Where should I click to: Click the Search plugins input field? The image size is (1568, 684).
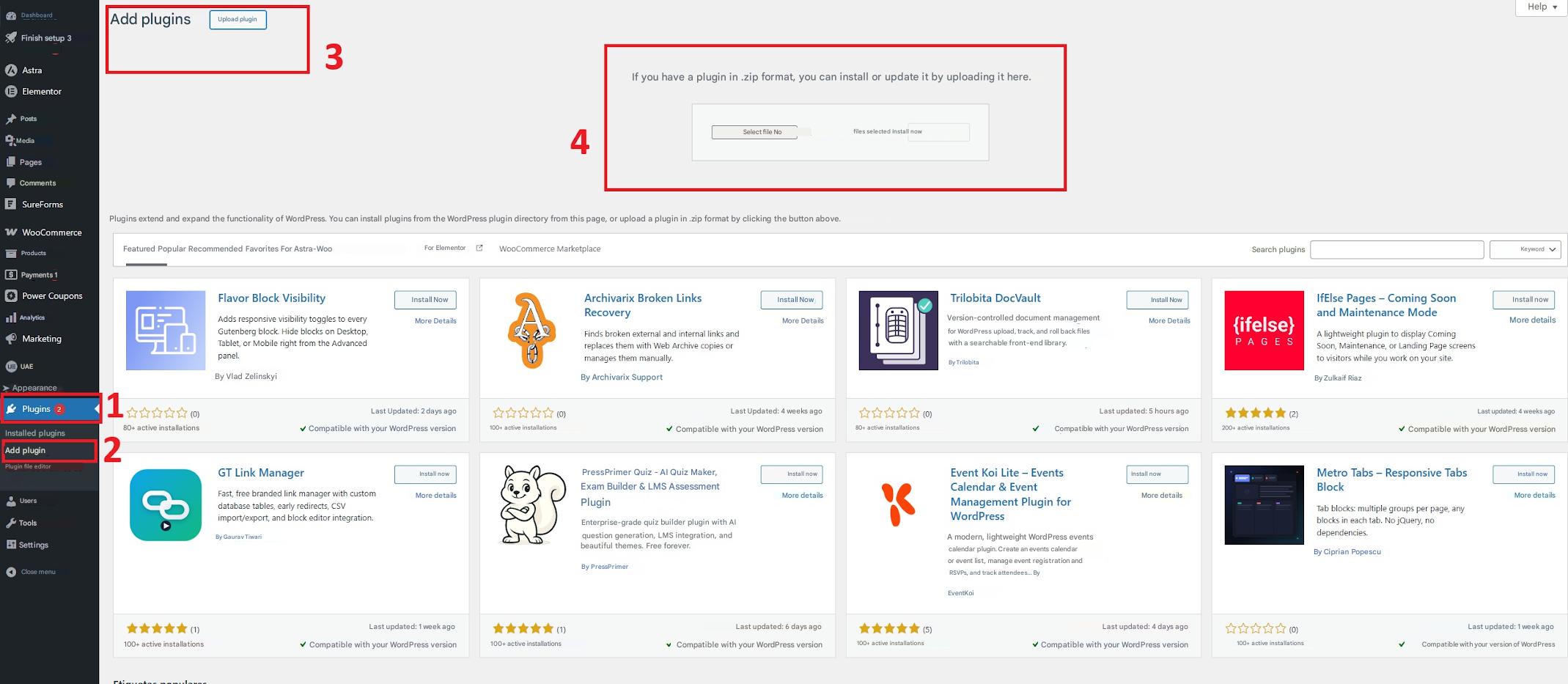1396,250
